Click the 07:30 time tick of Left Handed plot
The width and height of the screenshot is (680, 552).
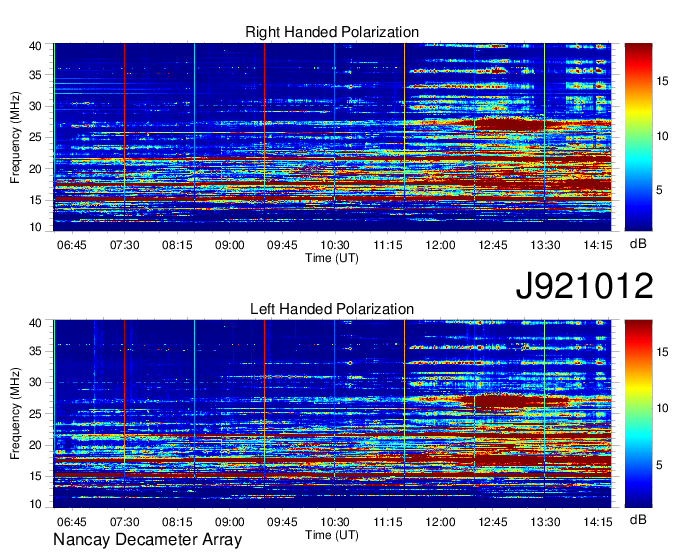[x=124, y=522]
